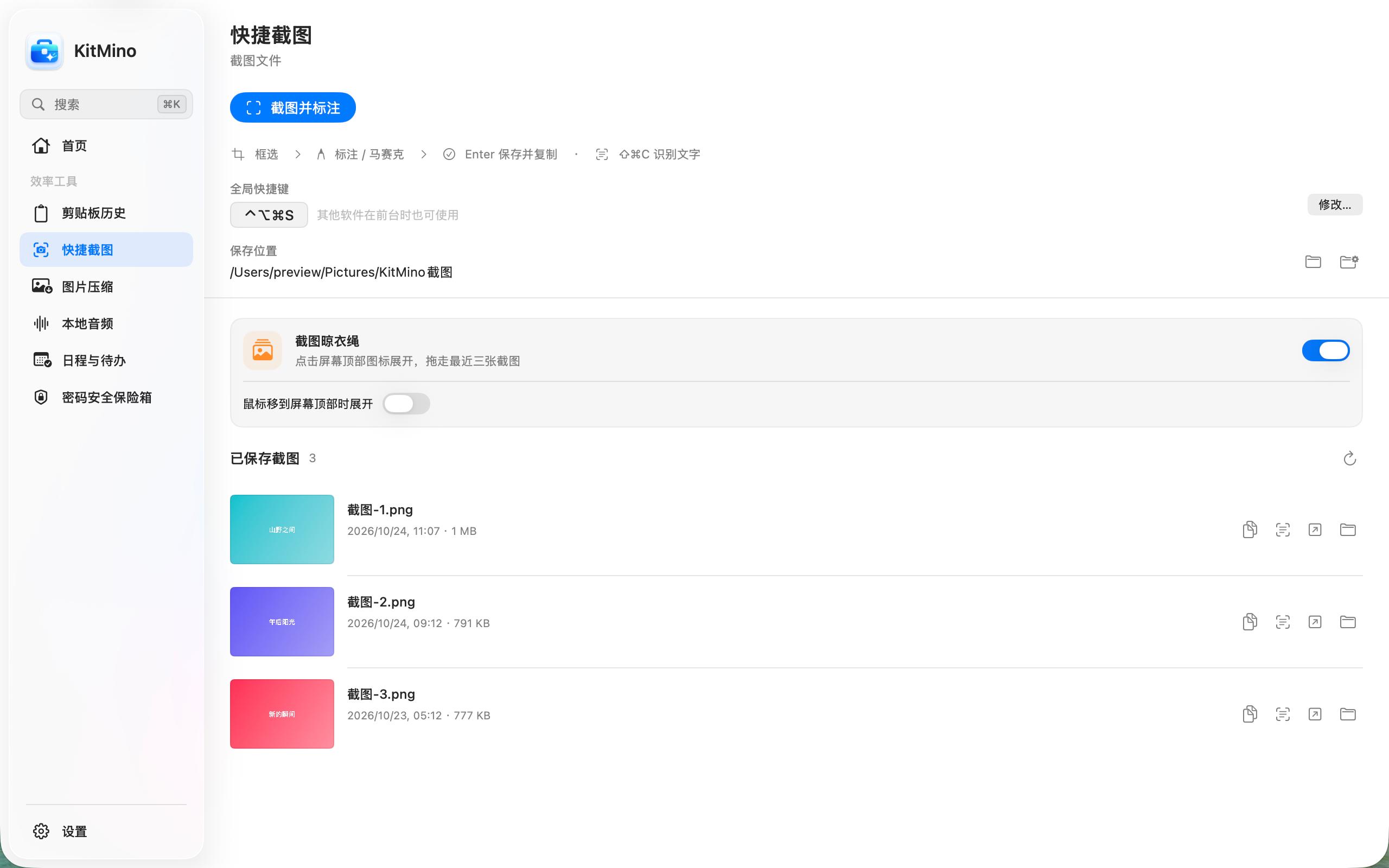The width and height of the screenshot is (1389, 868).
Task: Click the KitMino app logo icon
Action: tap(44, 51)
